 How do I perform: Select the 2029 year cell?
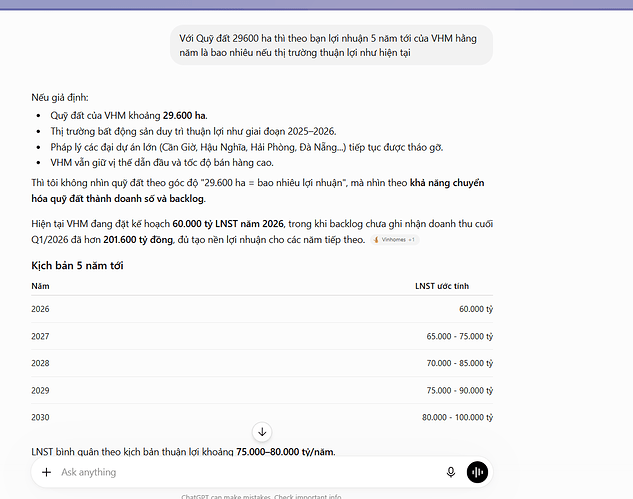[x=40, y=390]
